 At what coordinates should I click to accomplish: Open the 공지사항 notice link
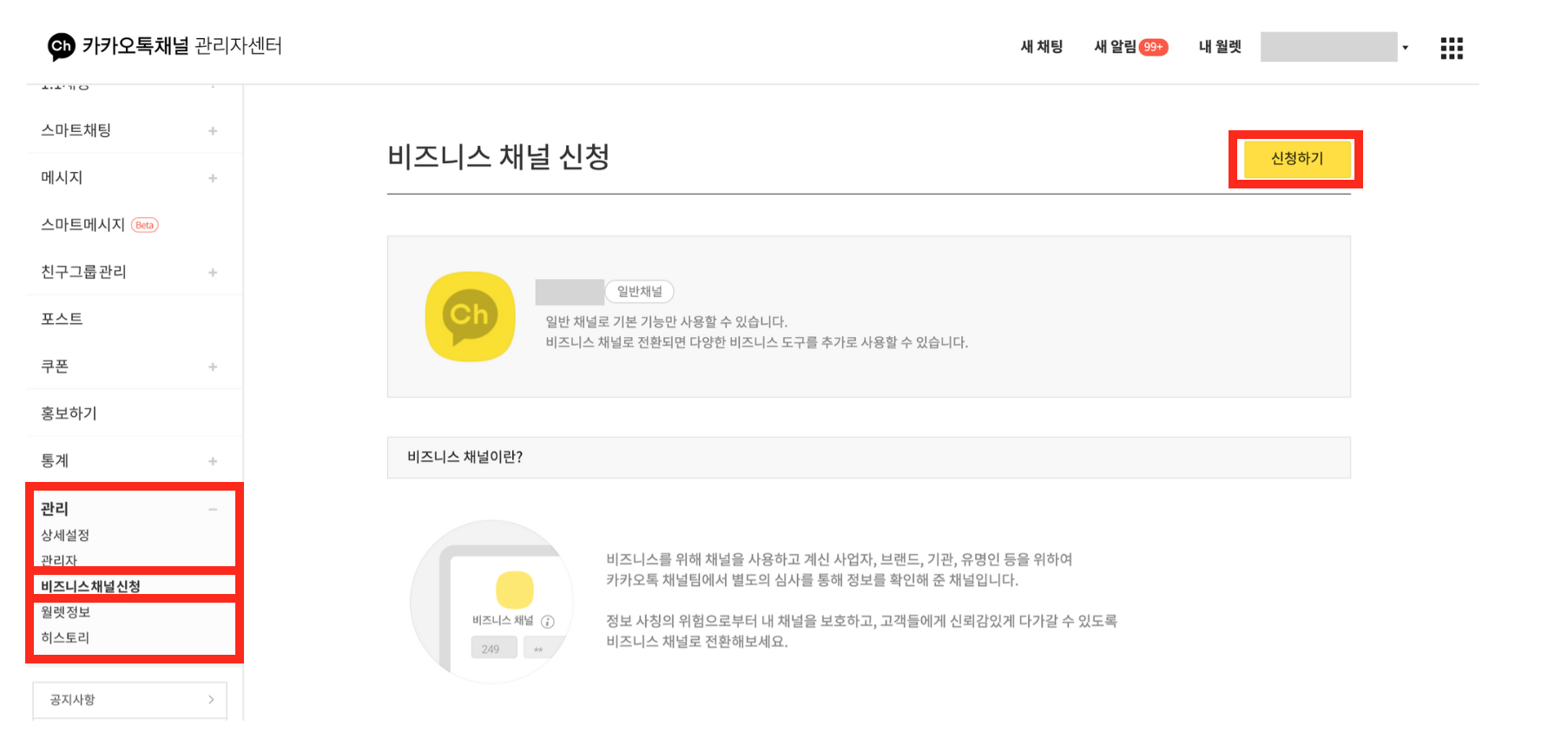tap(130, 700)
